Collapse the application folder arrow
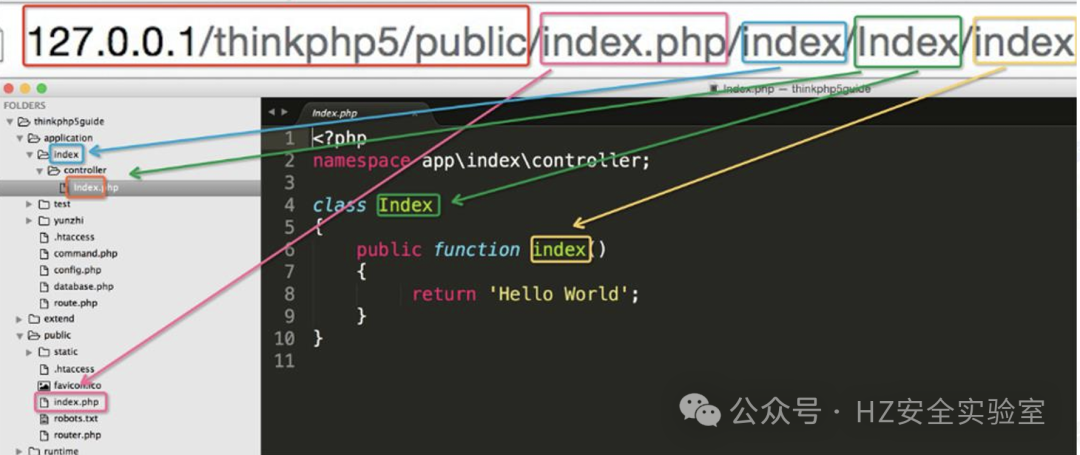Screen dimensions: 1080x455 (x=20, y=138)
